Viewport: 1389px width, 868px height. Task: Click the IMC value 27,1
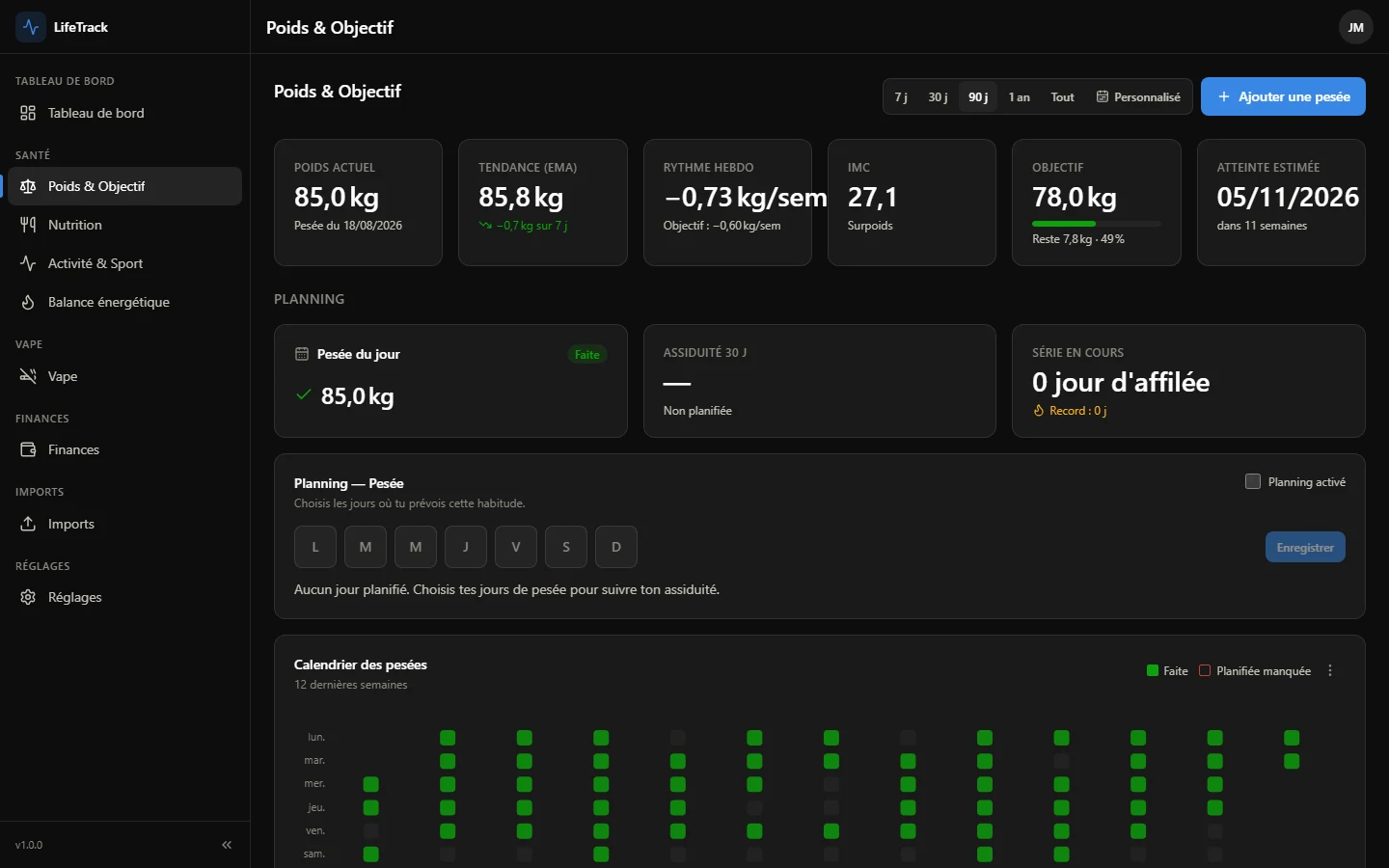point(873,198)
